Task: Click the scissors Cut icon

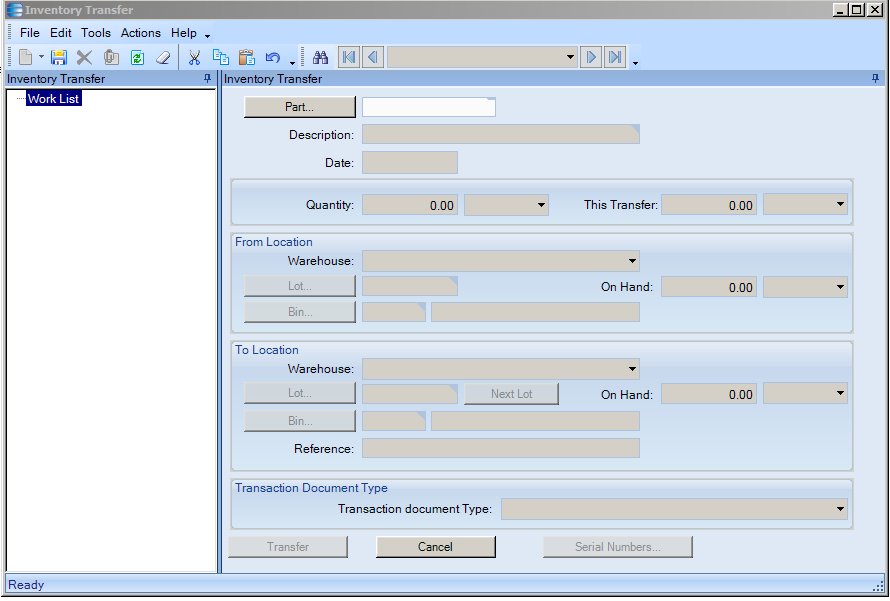Action: coord(194,58)
